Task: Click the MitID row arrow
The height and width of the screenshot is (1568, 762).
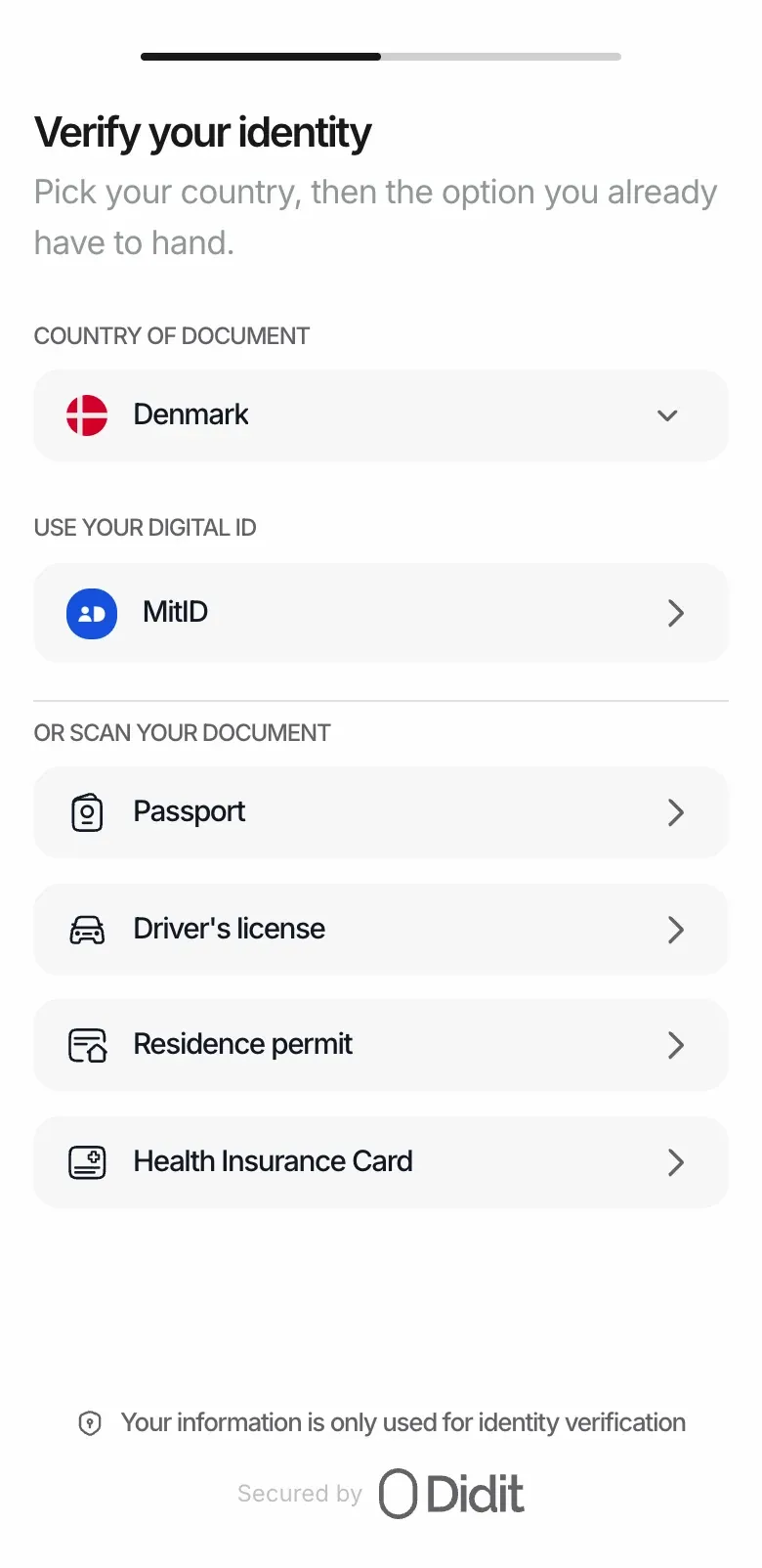Action: tap(675, 613)
